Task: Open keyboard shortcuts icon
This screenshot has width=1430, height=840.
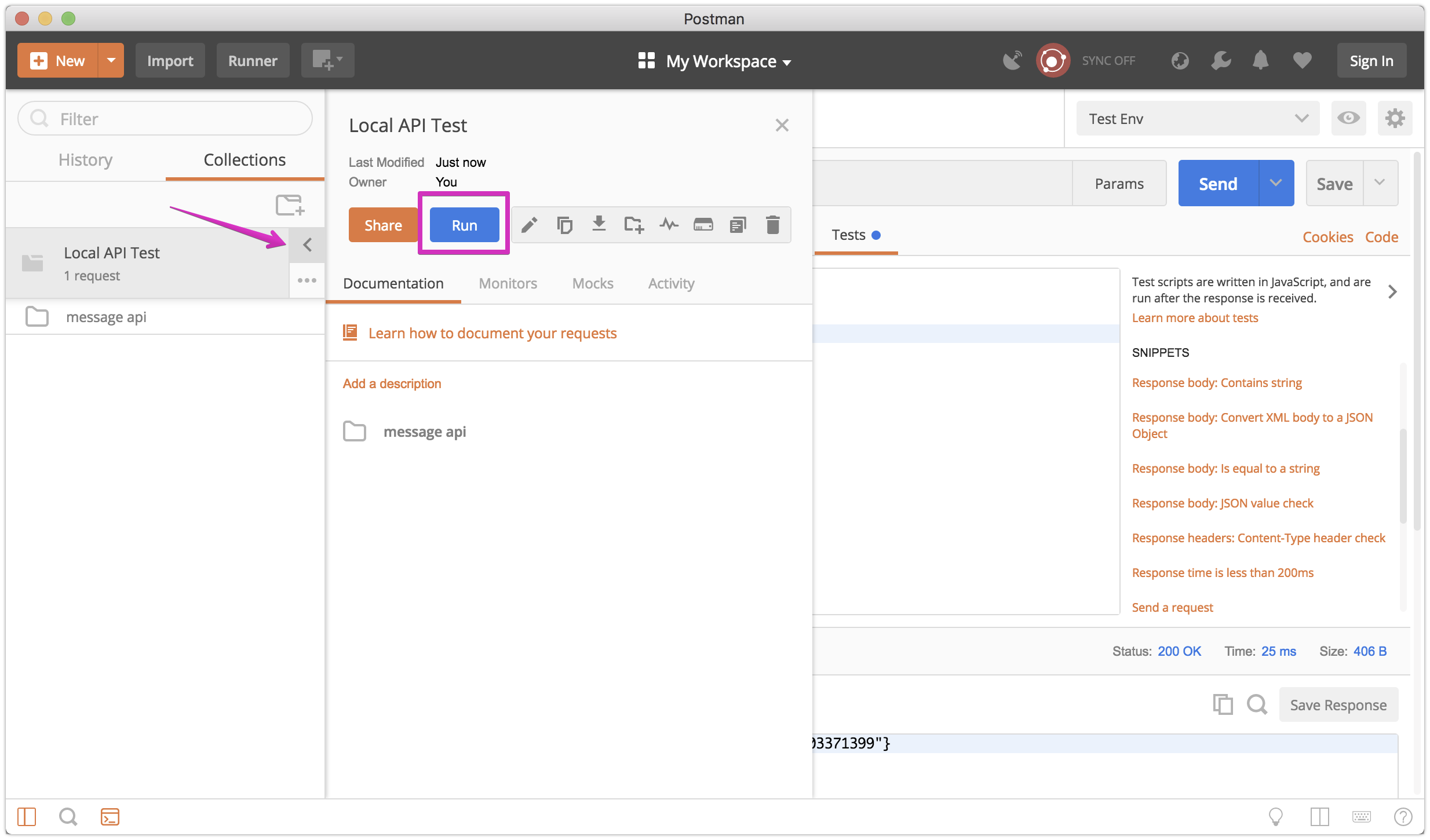Action: coord(1361,817)
